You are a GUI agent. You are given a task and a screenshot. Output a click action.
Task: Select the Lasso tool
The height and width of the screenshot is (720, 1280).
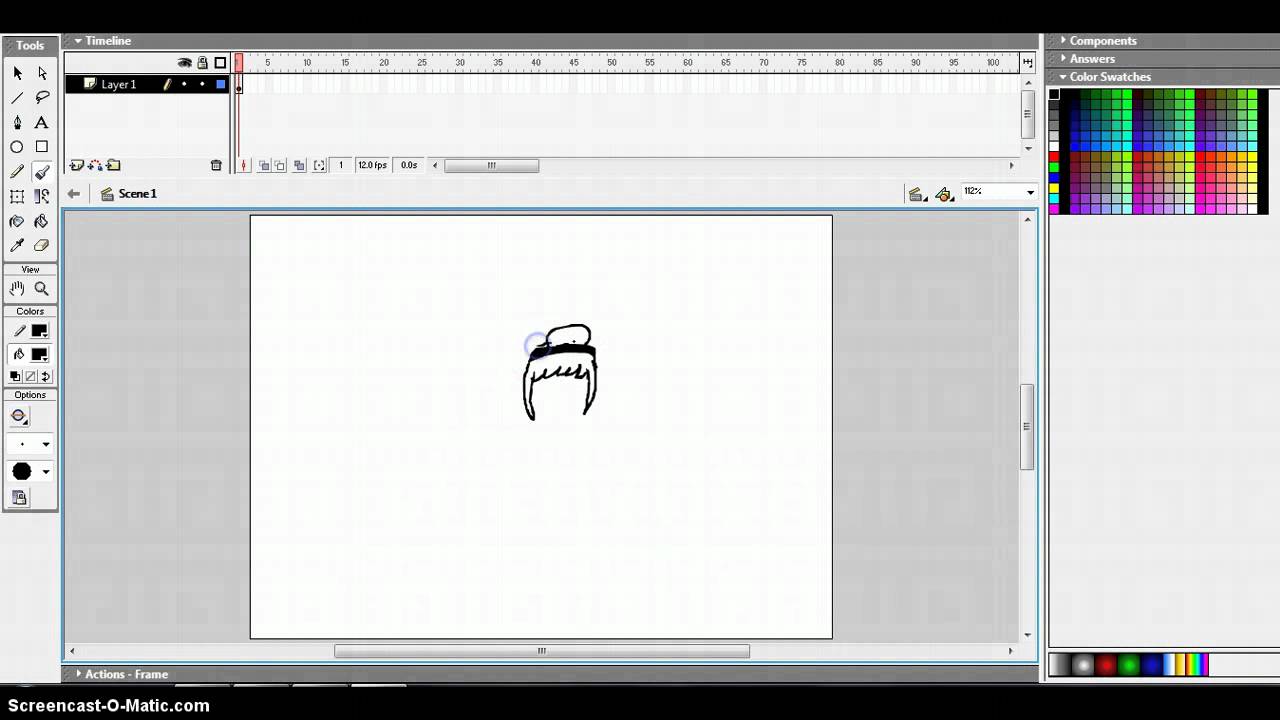(x=42, y=98)
